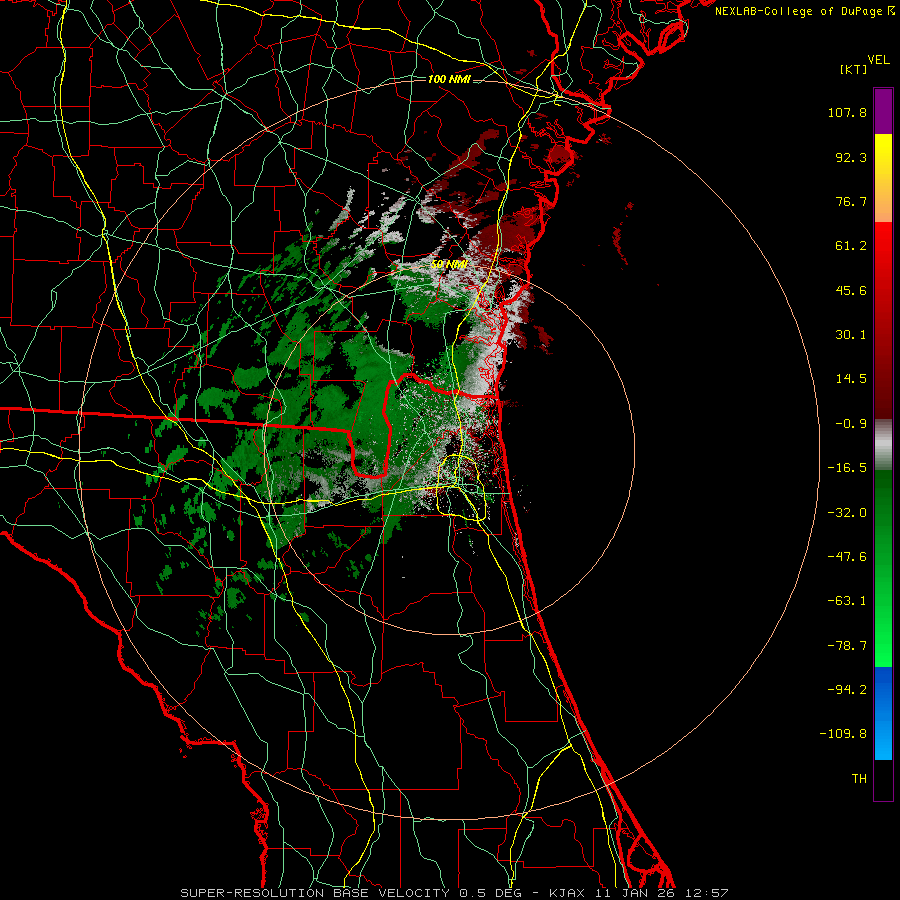Select the -94.2 velocity scale value
Screen dimensions: 900x900
pyautogui.click(x=847, y=690)
